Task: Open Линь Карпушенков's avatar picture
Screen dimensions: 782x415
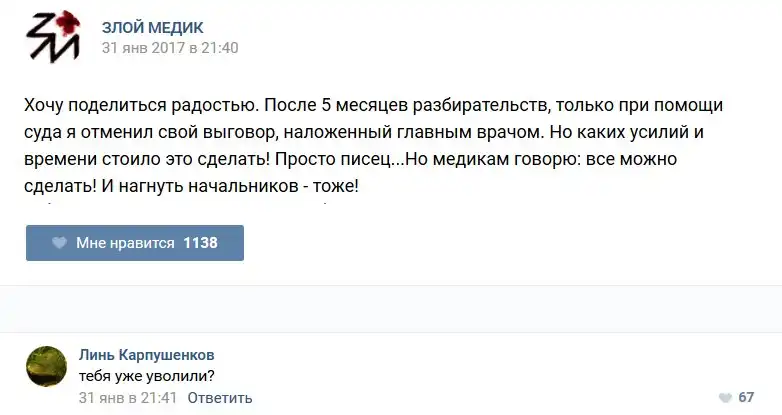Action: click(46, 366)
